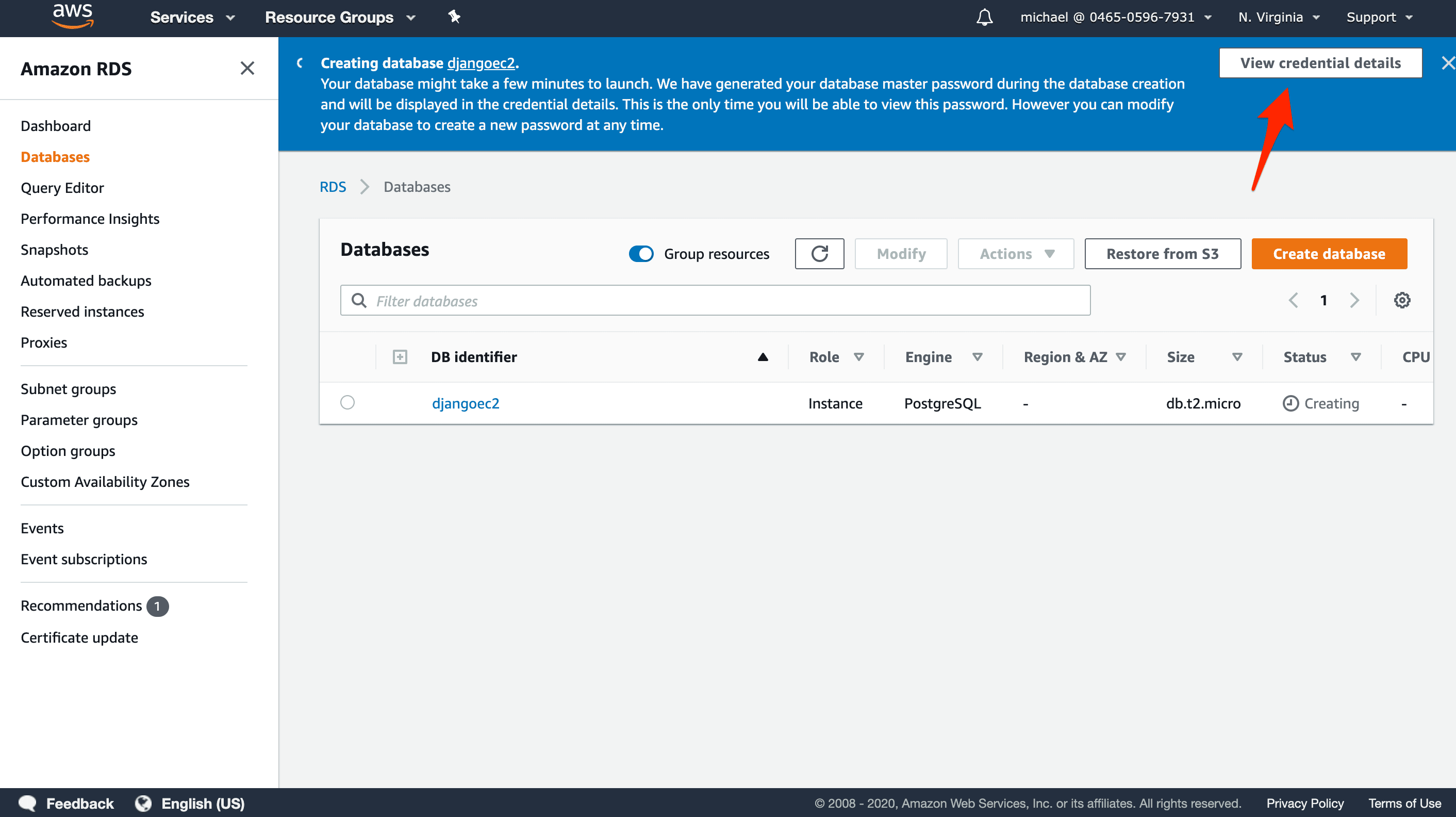Screen dimensions: 1456x817
Task: Click the Feedback footer link
Action: 80,804
